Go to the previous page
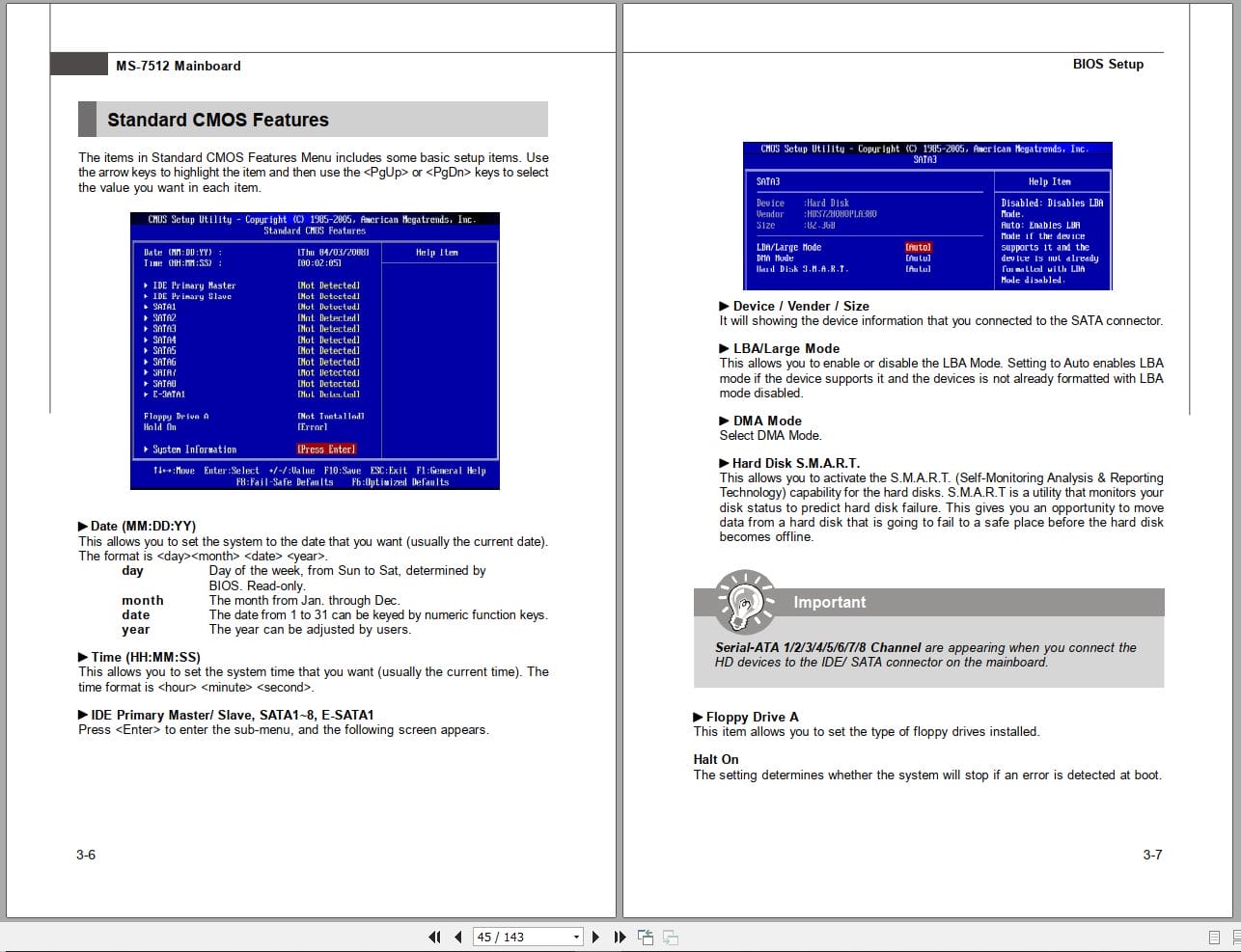The height and width of the screenshot is (952, 1241). click(x=457, y=937)
